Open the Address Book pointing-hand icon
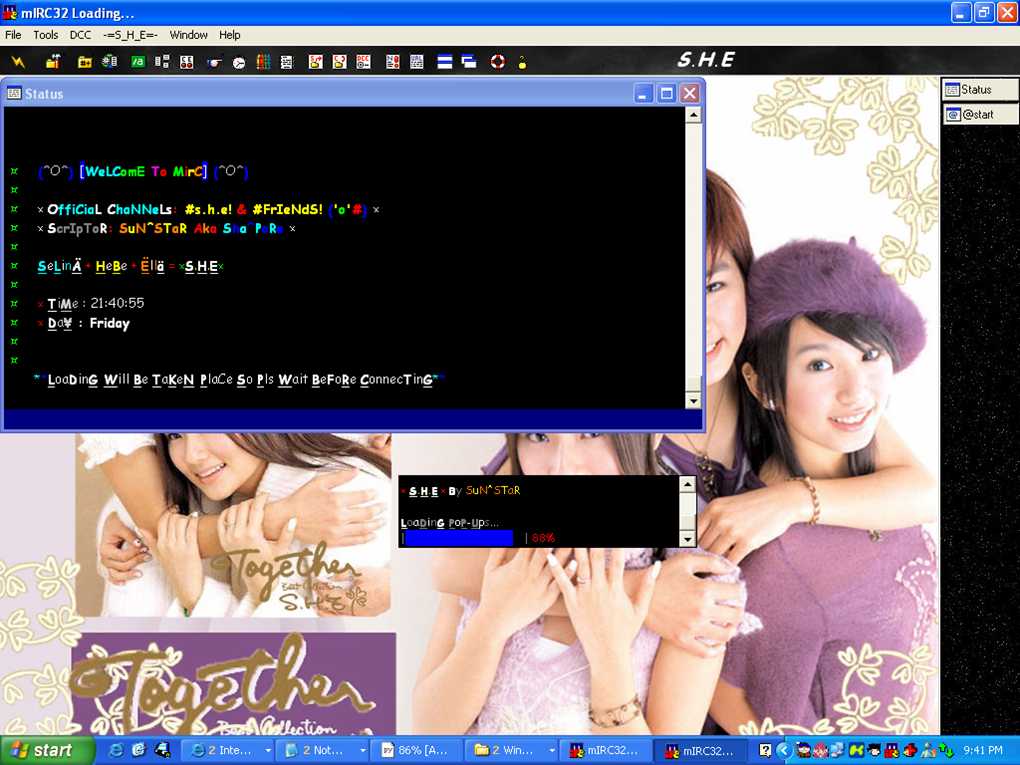The height and width of the screenshot is (765, 1020). tap(214, 62)
